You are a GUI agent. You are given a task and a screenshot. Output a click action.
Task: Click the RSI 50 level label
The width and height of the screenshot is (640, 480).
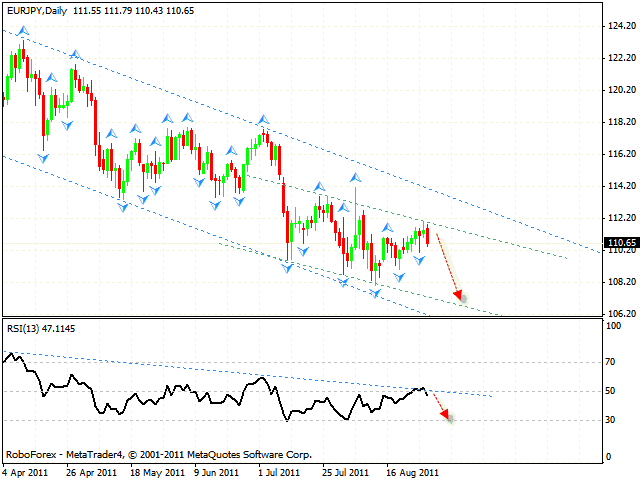pyautogui.click(x=612, y=391)
